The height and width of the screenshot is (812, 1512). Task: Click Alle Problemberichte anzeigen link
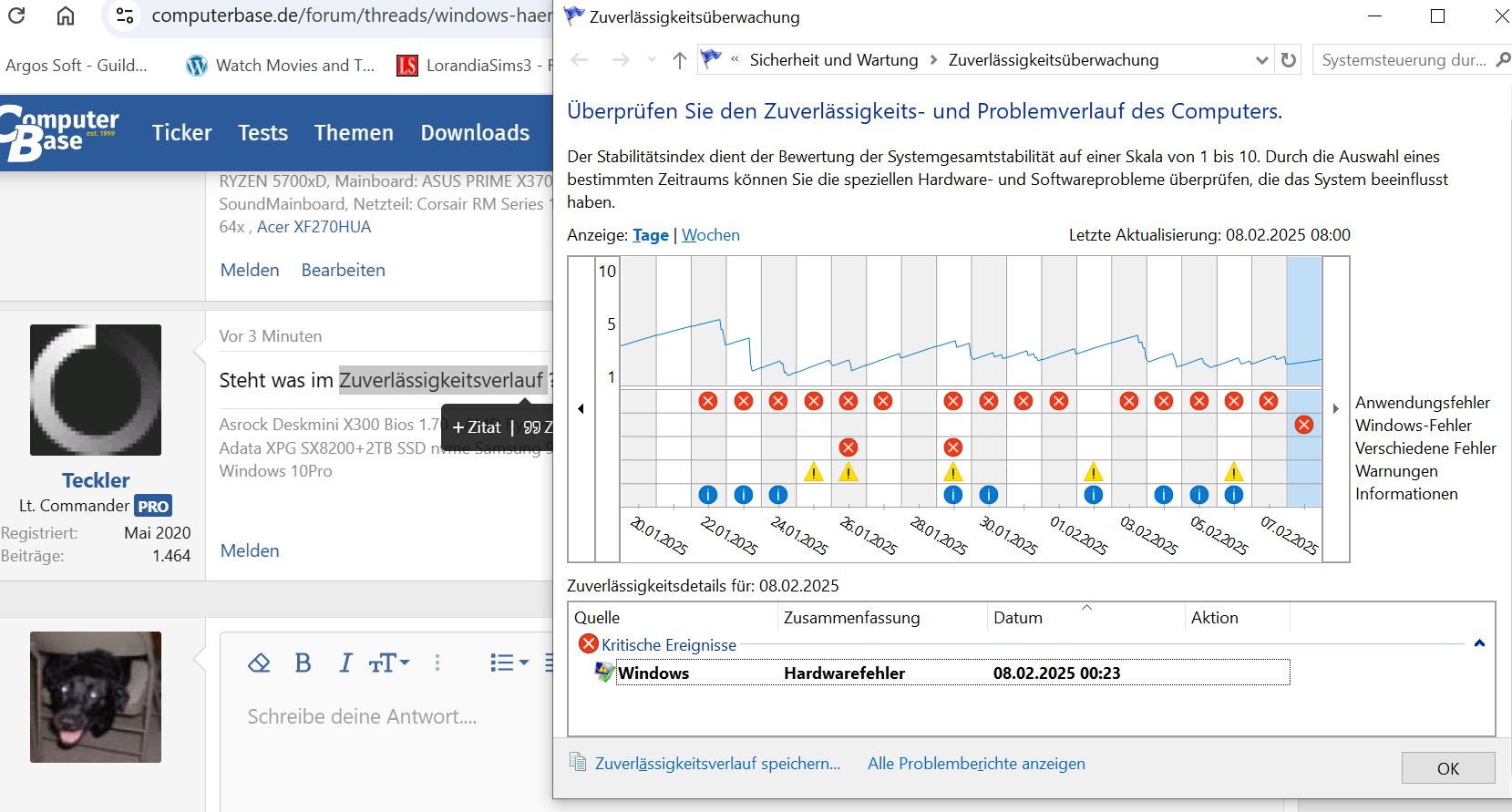tap(976, 764)
